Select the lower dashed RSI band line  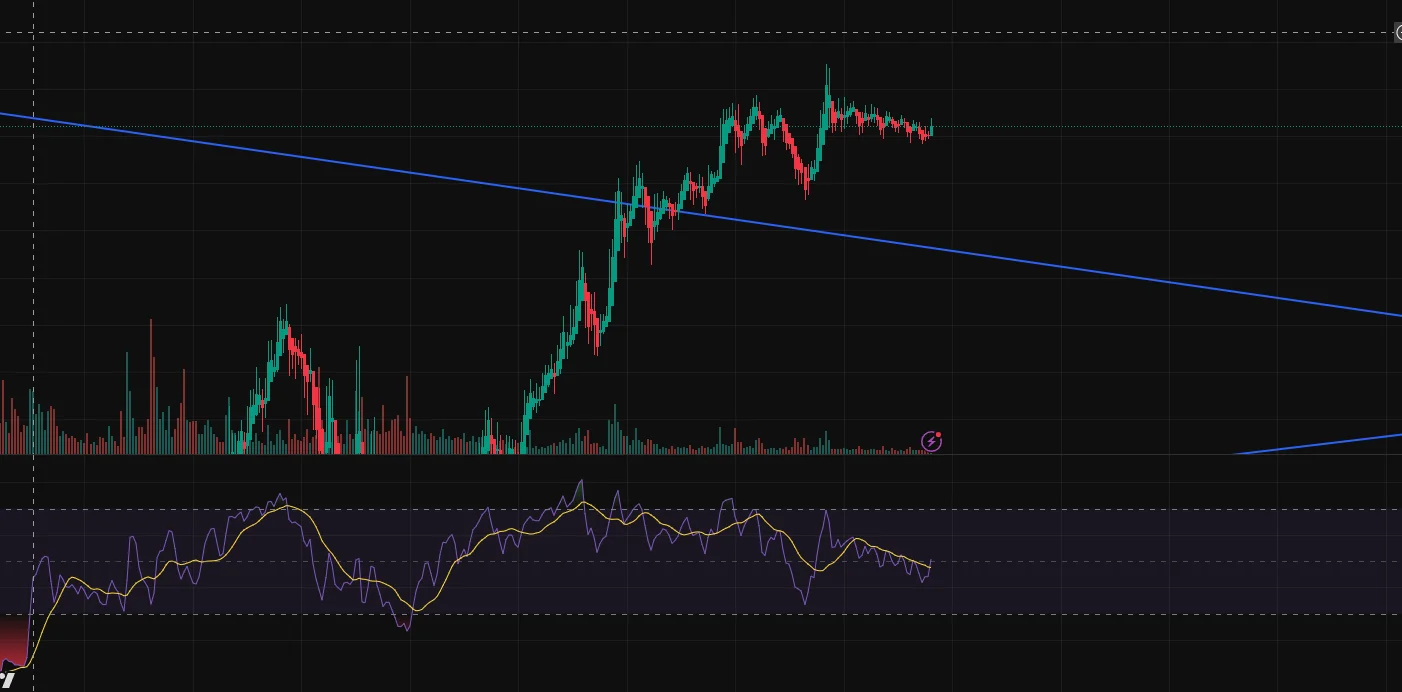[x=700, y=614]
